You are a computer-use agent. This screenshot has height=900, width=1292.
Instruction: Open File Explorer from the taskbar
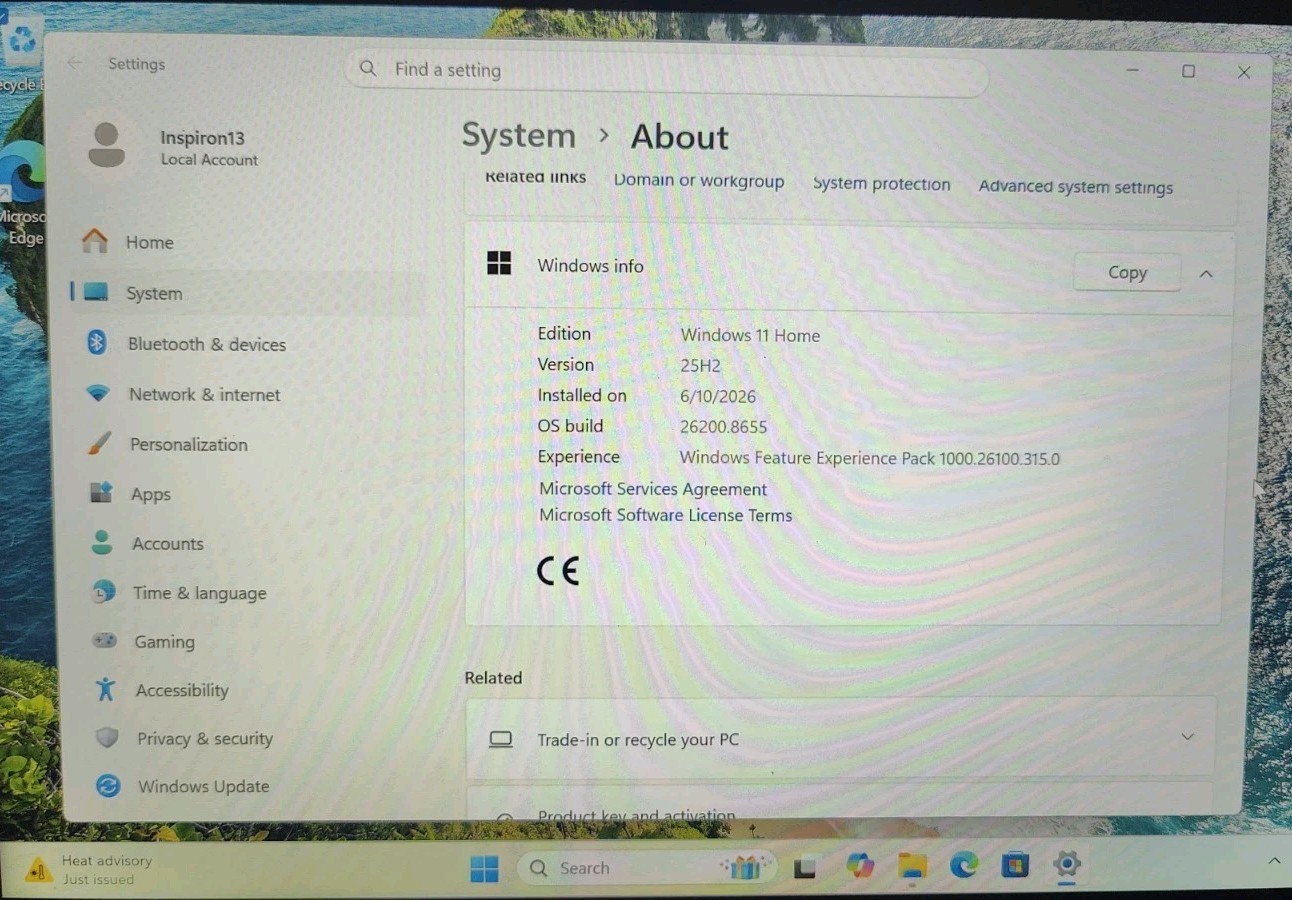[x=912, y=865]
